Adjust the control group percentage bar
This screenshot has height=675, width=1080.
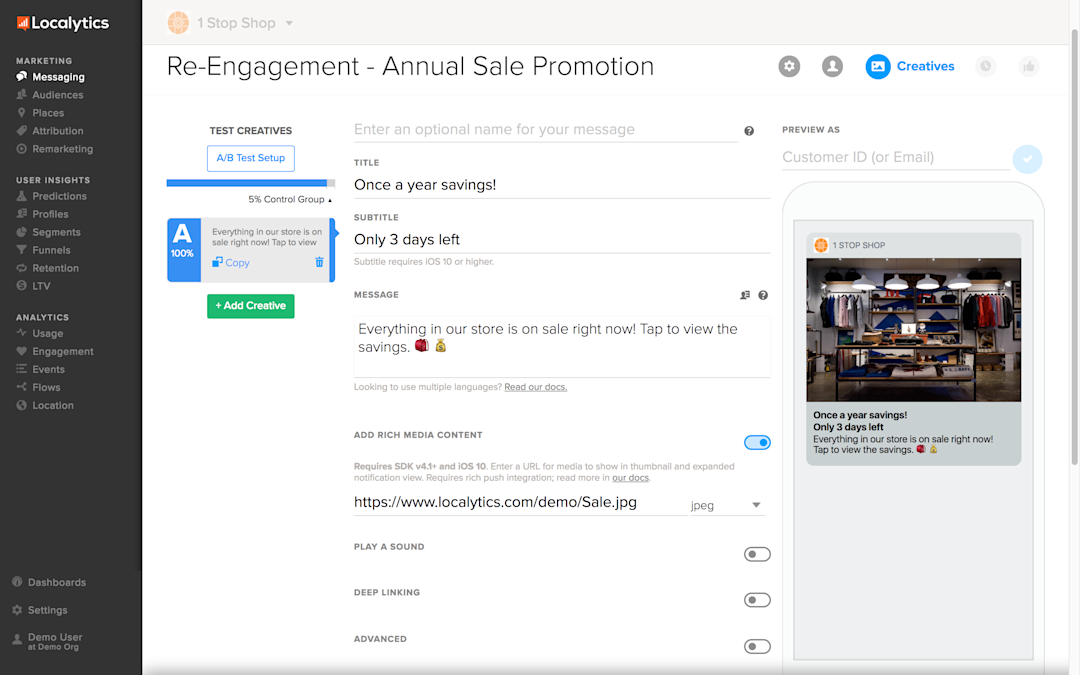(x=251, y=183)
